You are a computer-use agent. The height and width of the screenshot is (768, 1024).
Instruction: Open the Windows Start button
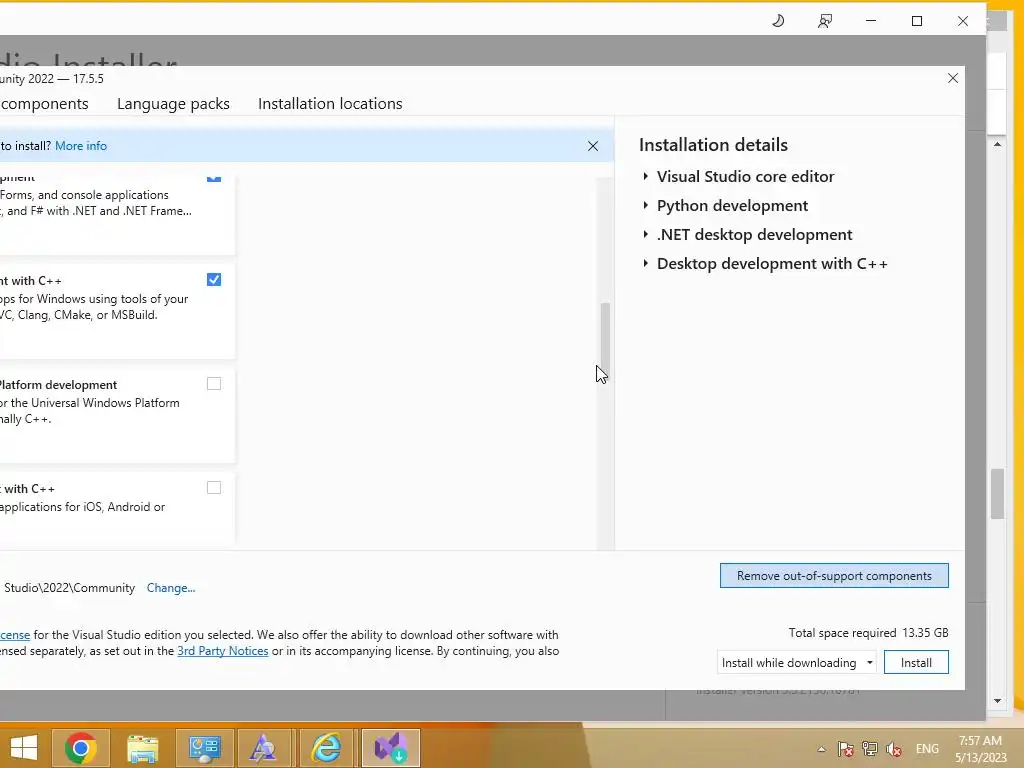(x=24, y=748)
